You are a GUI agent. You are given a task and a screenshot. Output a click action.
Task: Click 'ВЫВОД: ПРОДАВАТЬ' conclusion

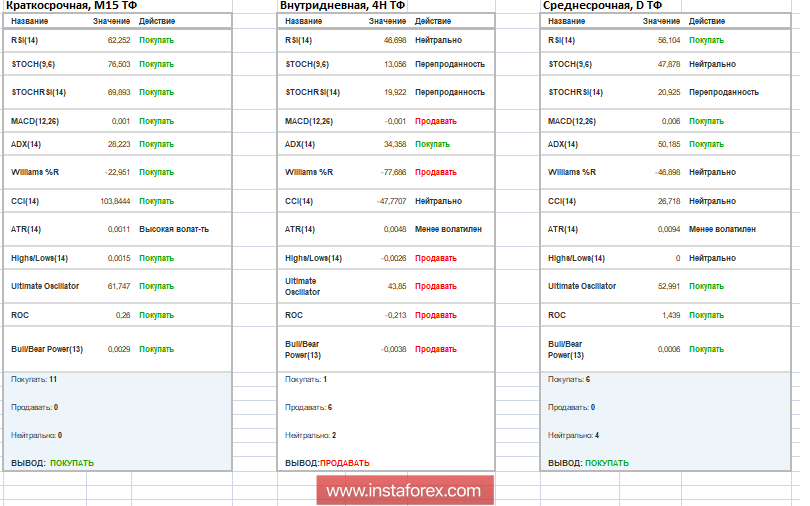coord(328,463)
